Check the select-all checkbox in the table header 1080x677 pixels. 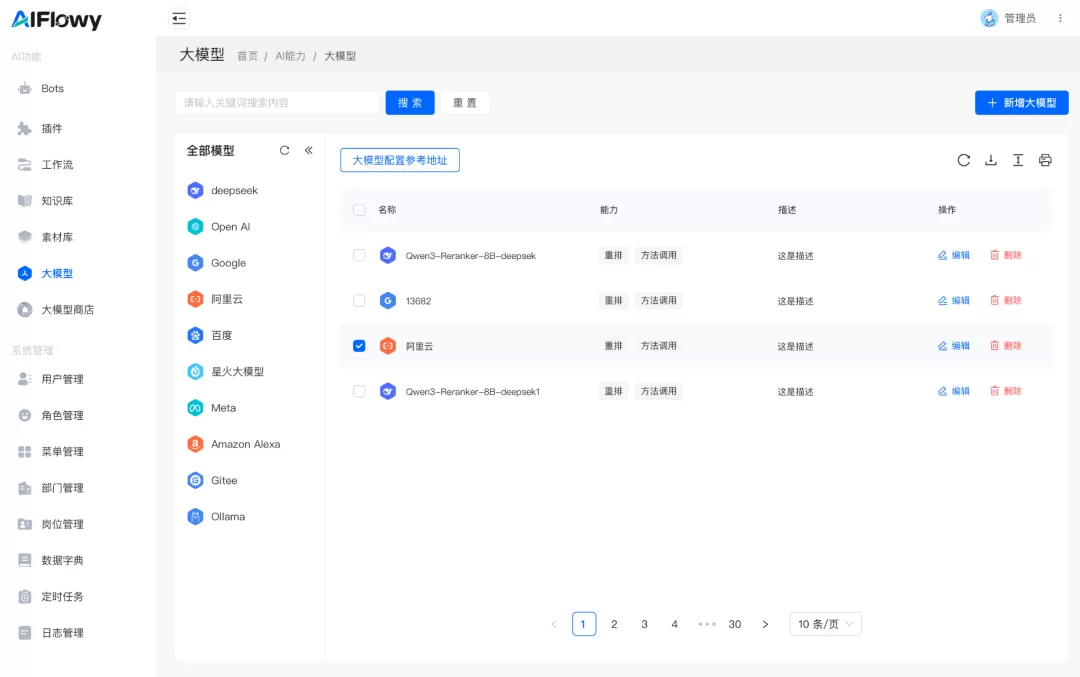(359, 210)
